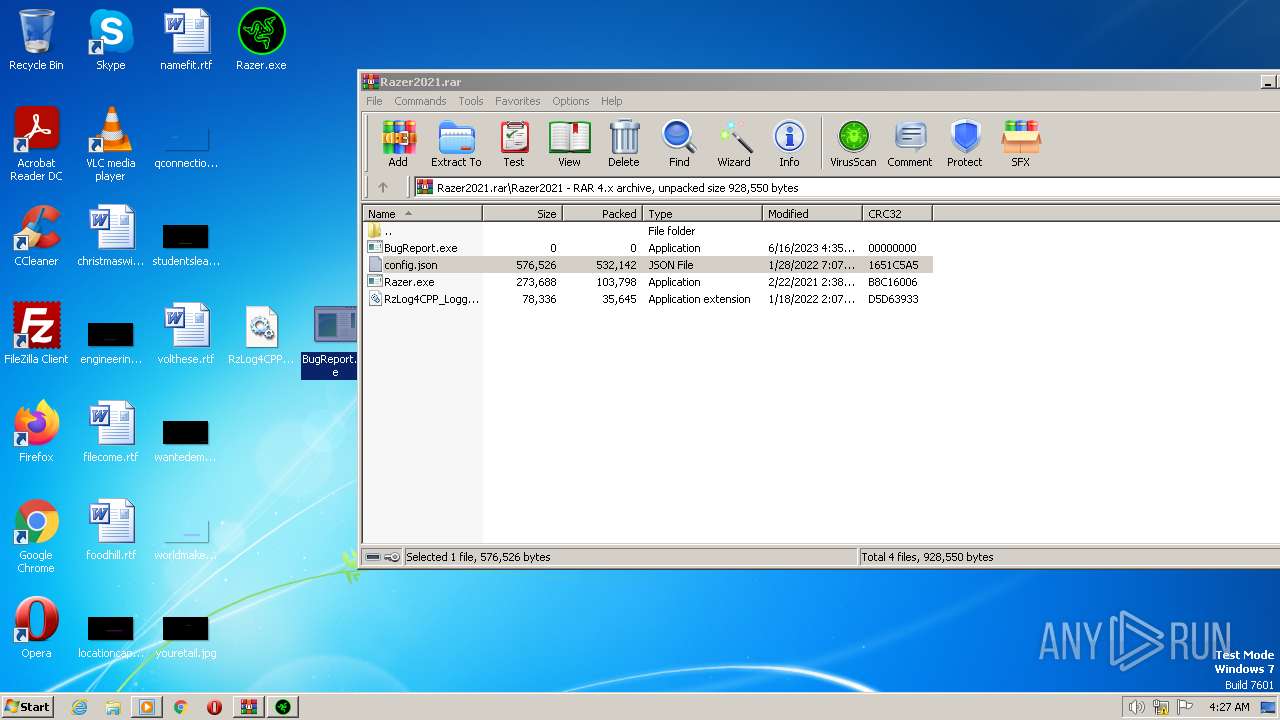Open the Commands menu

420,101
